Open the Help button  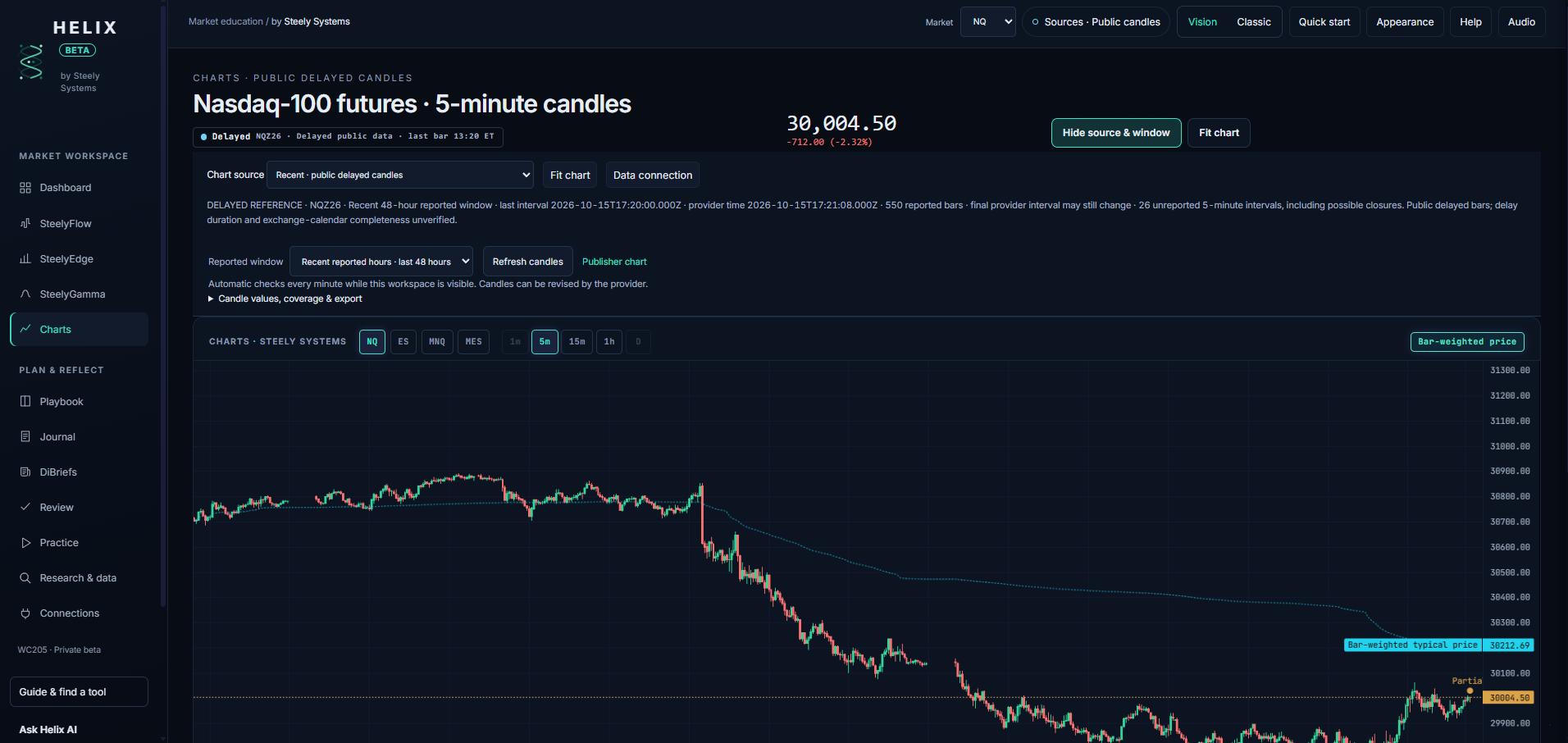pos(1470,22)
